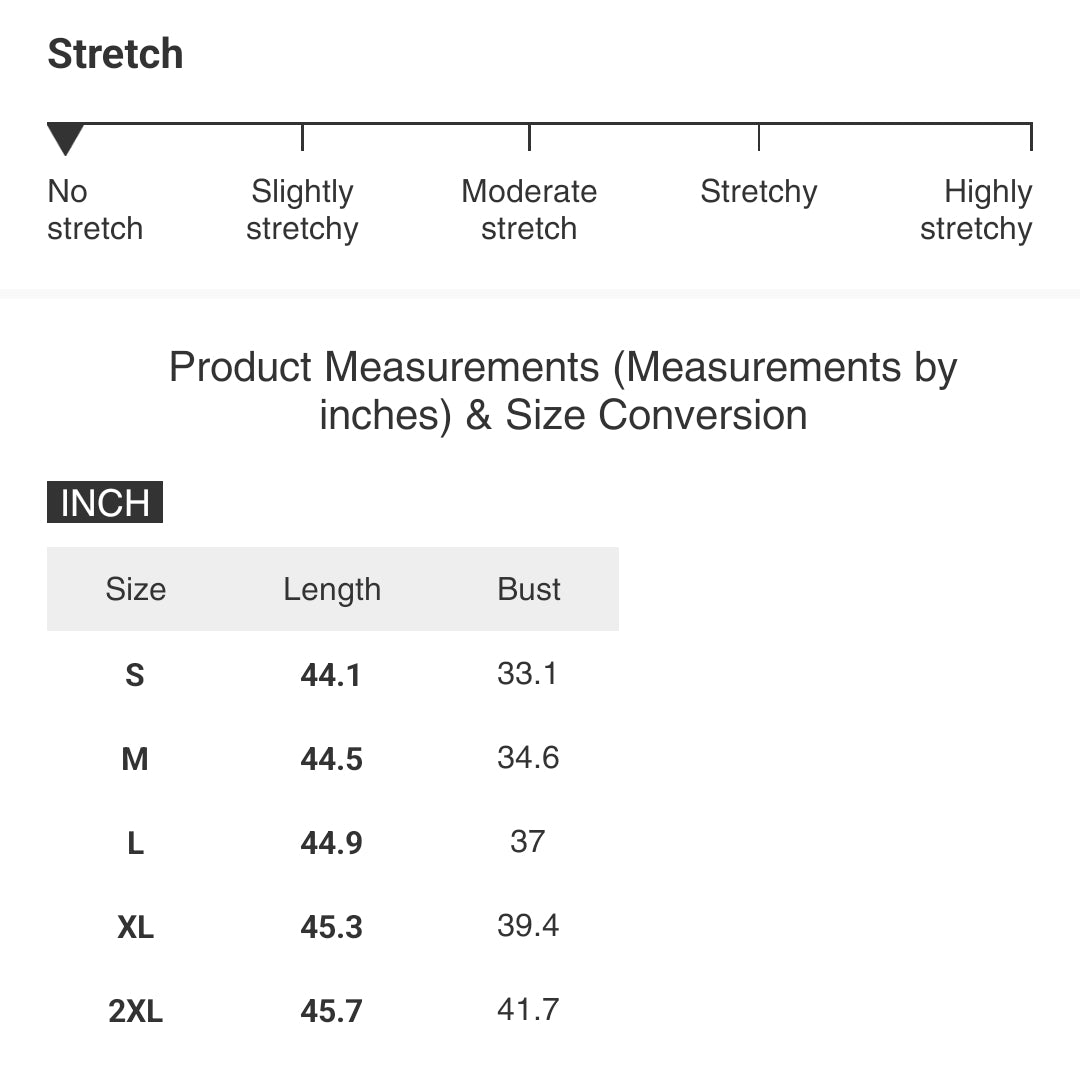1080x1073 pixels.
Task: Click the Product Measurements heading text
Action: click(x=563, y=391)
